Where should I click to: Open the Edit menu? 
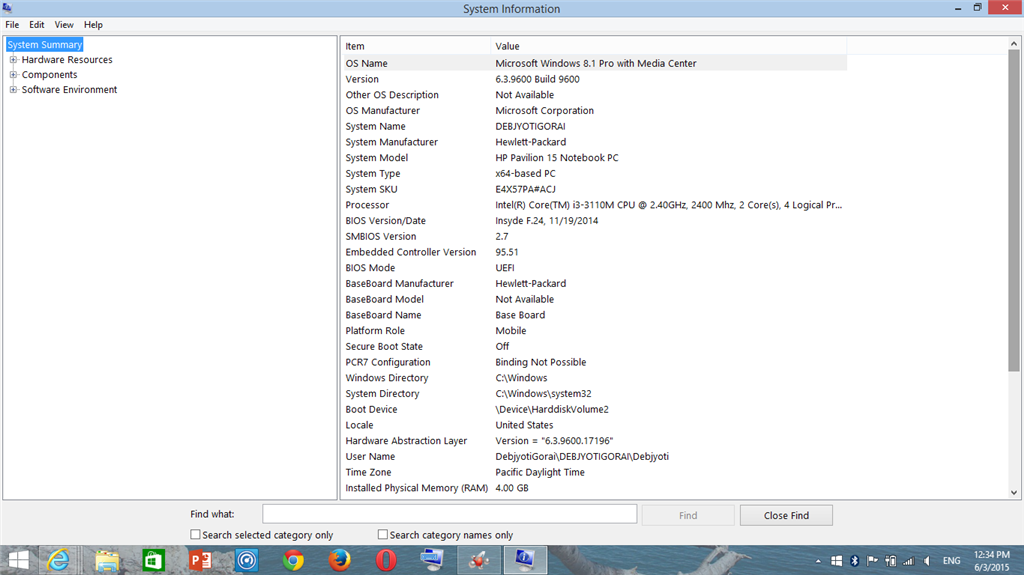pos(37,25)
